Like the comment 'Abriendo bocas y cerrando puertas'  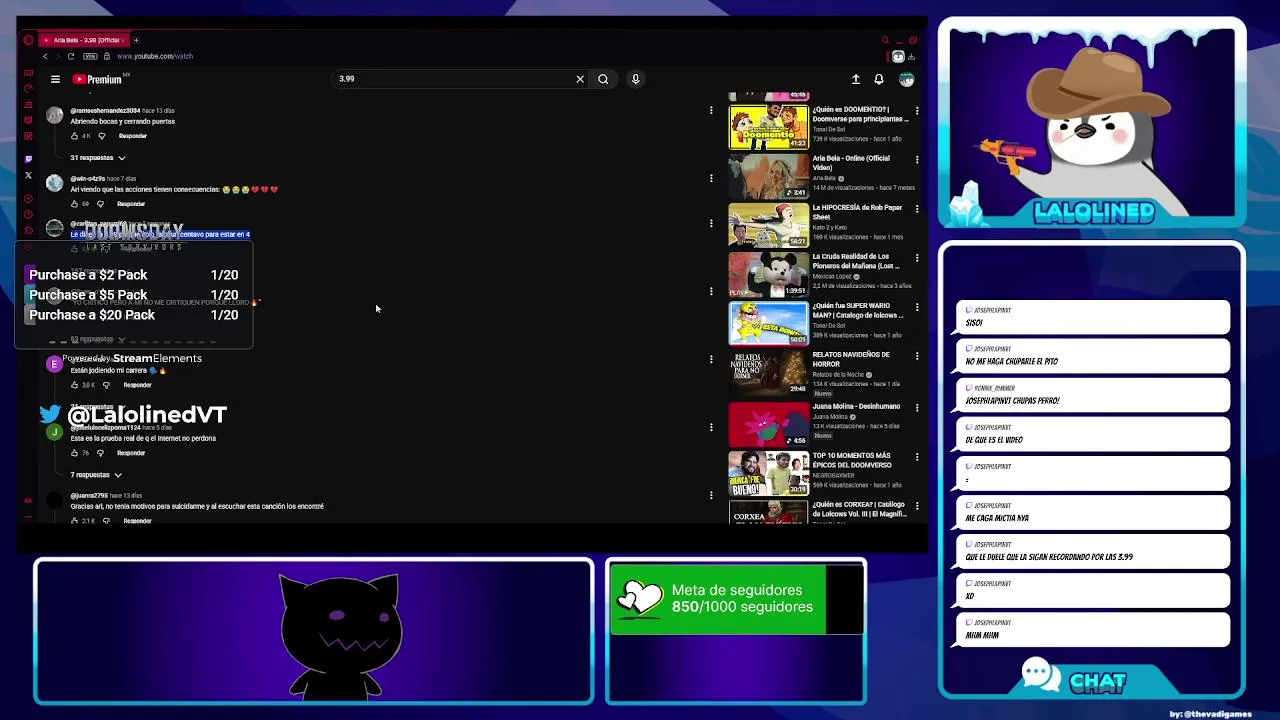coord(74,136)
